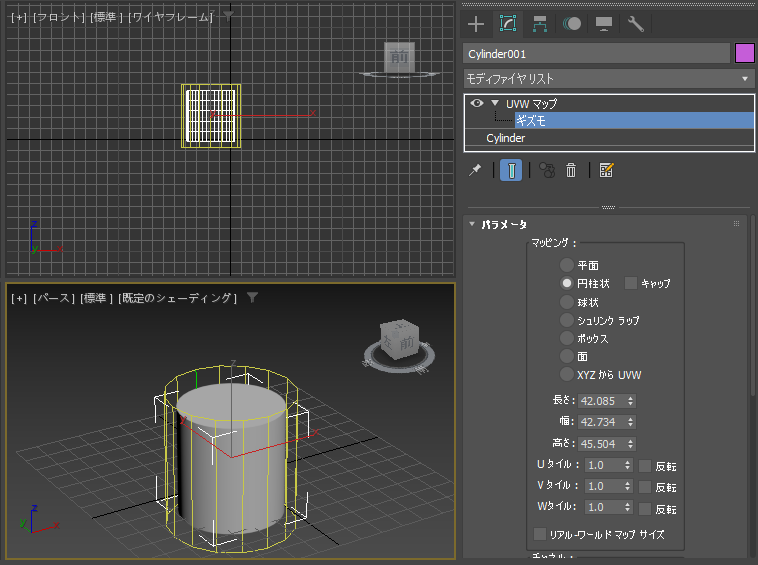Open perspective viewport [標準] menu
This screenshot has height=565, width=758.
click(96, 298)
